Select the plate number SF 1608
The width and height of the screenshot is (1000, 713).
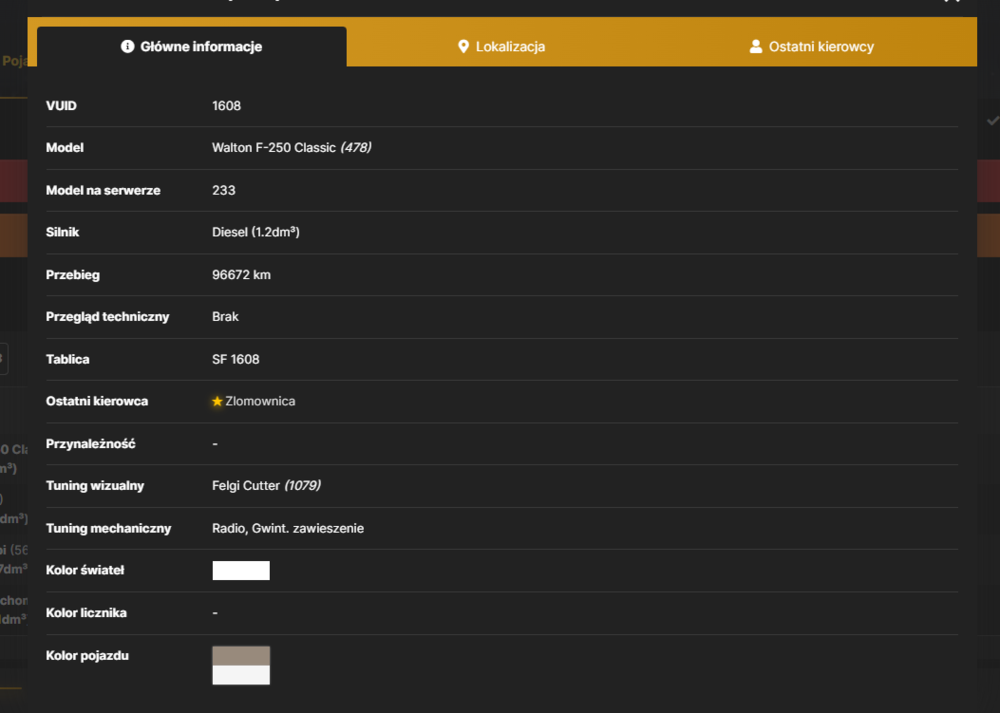pos(236,359)
